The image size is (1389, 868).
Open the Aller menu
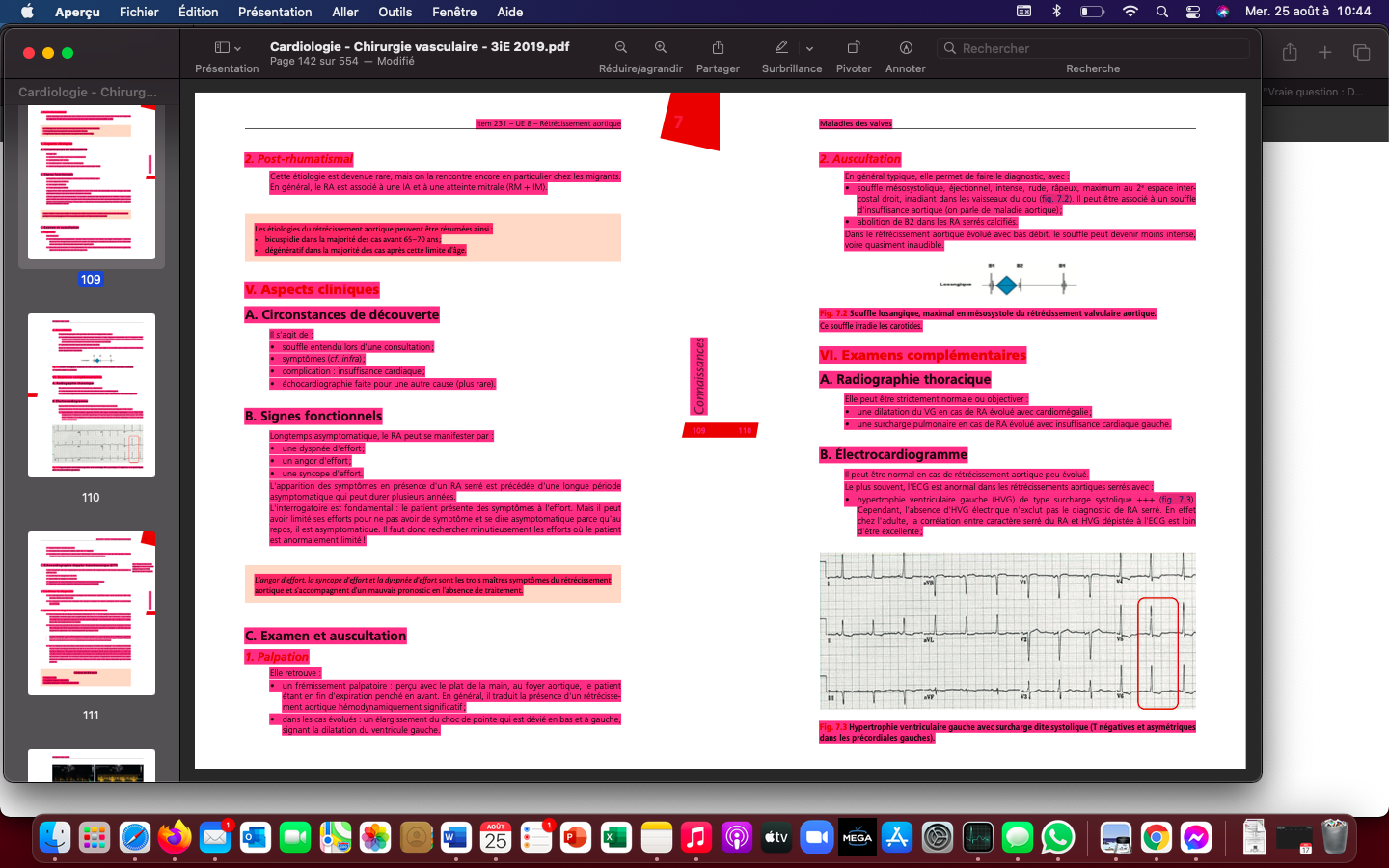(x=345, y=12)
